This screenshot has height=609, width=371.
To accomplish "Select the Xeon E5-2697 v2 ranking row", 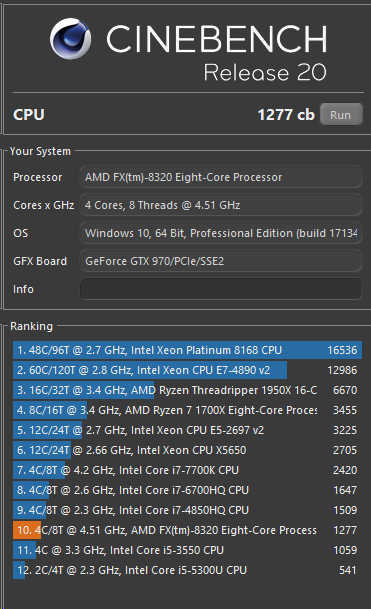I will click(x=187, y=430).
